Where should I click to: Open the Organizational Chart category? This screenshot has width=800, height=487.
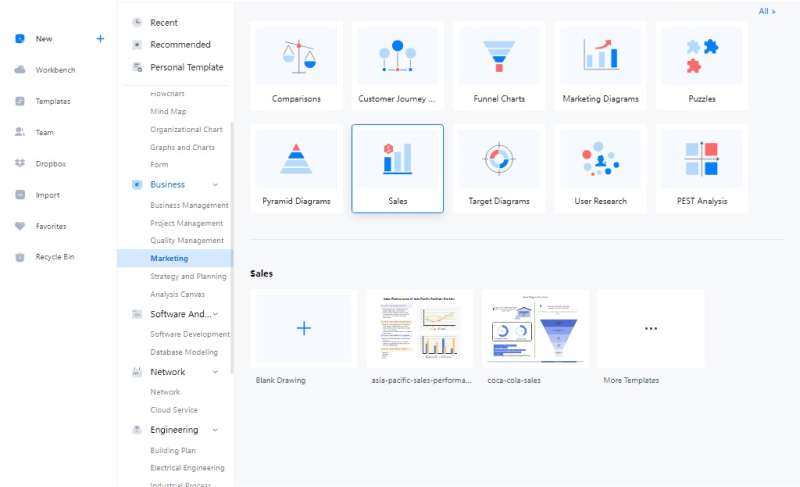click(x=186, y=130)
